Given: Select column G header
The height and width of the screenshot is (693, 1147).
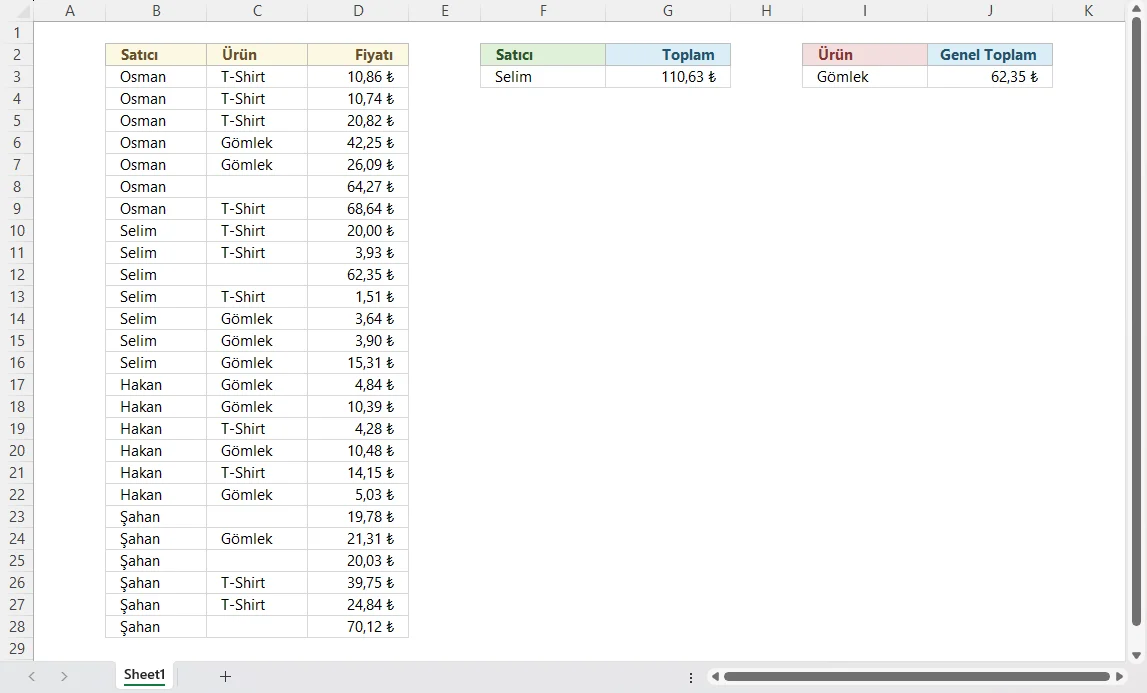Looking at the screenshot, I should click(x=668, y=11).
